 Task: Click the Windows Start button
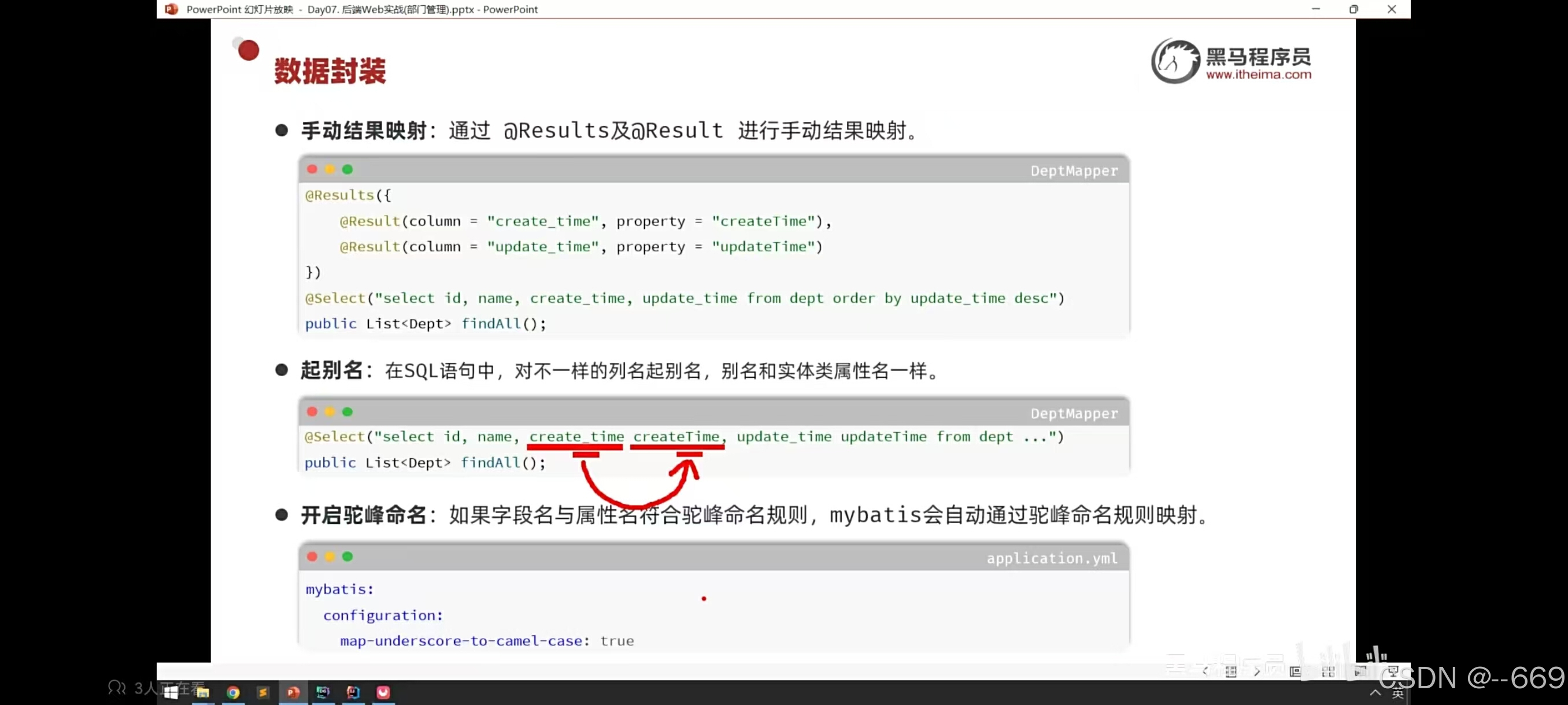point(171,692)
